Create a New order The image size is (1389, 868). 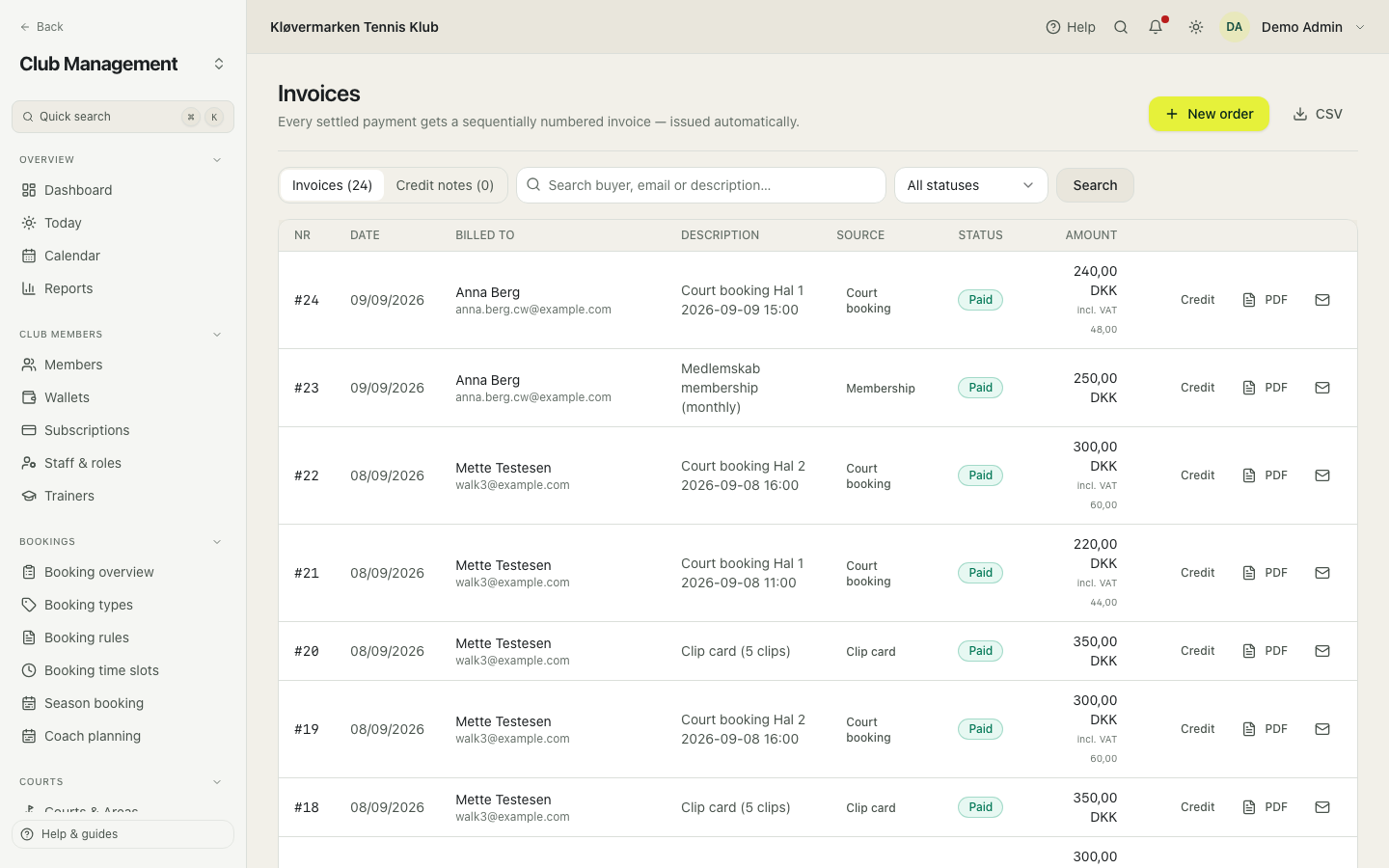coord(1209,114)
